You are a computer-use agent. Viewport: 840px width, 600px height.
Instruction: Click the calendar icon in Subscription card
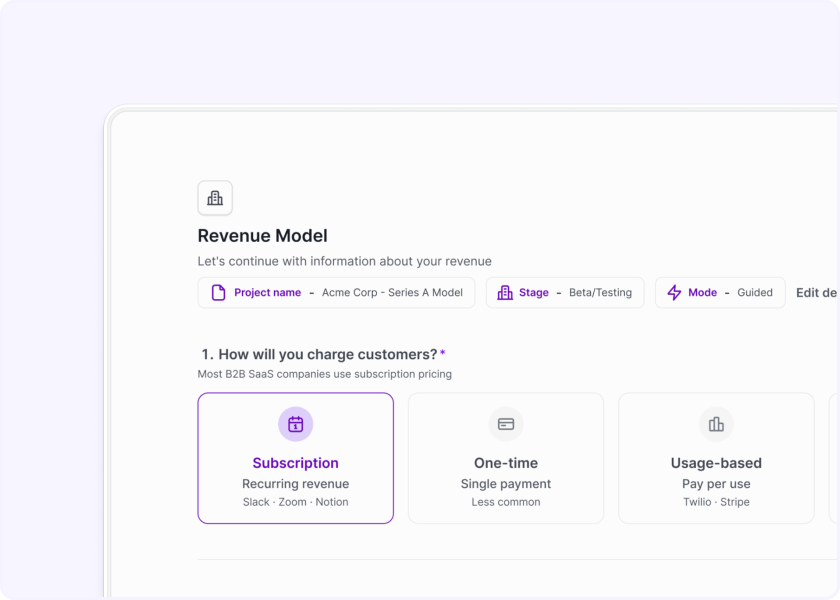click(296, 424)
